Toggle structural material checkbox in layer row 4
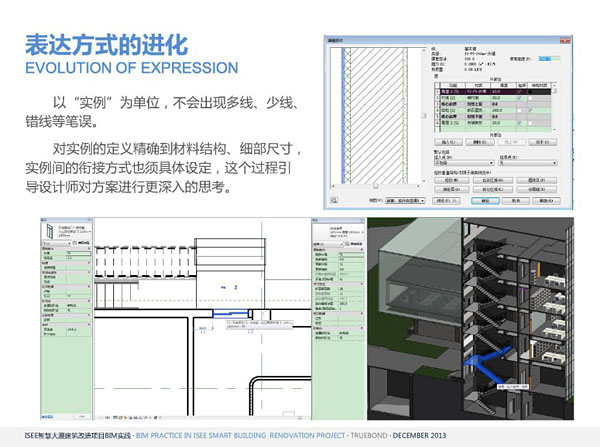Viewport: 600px width, 447px height. click(530, 110)
